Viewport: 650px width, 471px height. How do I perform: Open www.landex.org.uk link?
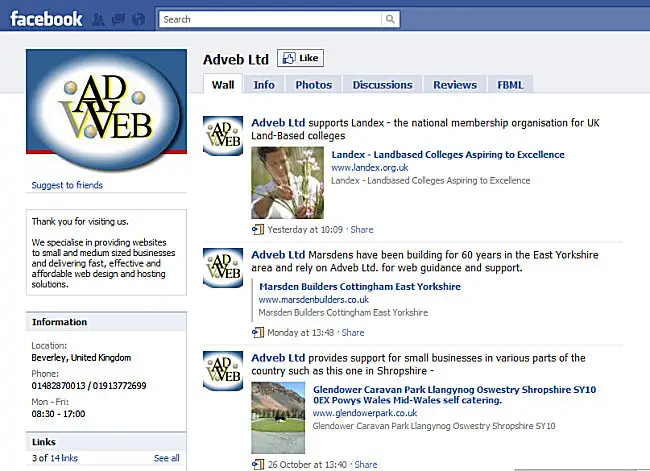[x=370, y=168]
